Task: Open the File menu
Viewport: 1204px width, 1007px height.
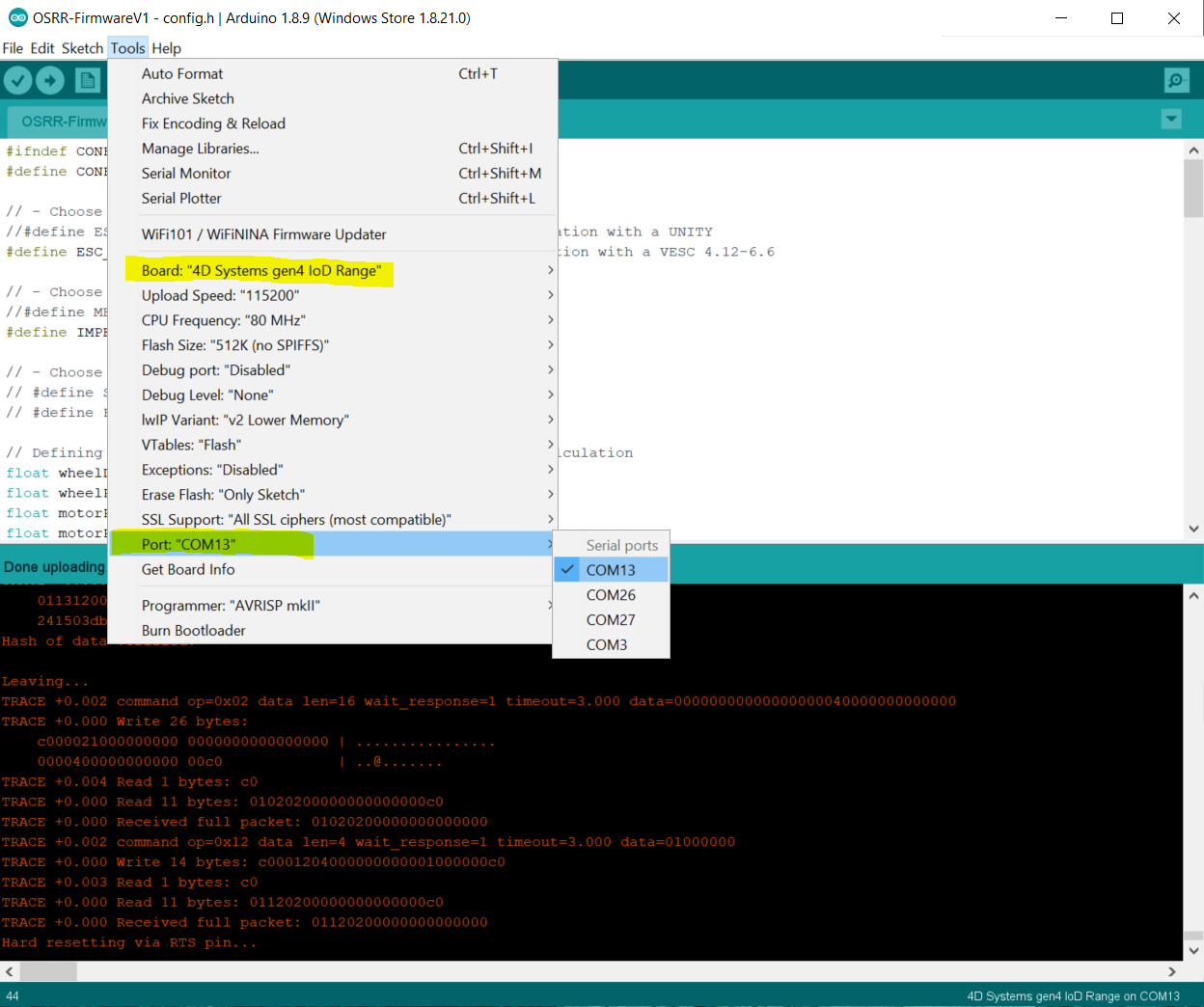Action: [13, 48]
